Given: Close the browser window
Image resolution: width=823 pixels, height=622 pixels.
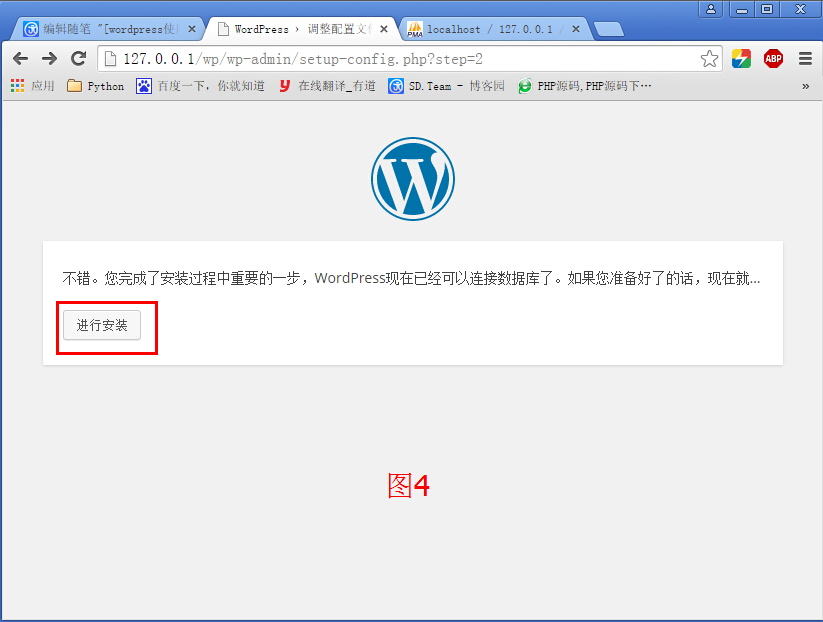Looking at the screenshot, I should (800, 9).
